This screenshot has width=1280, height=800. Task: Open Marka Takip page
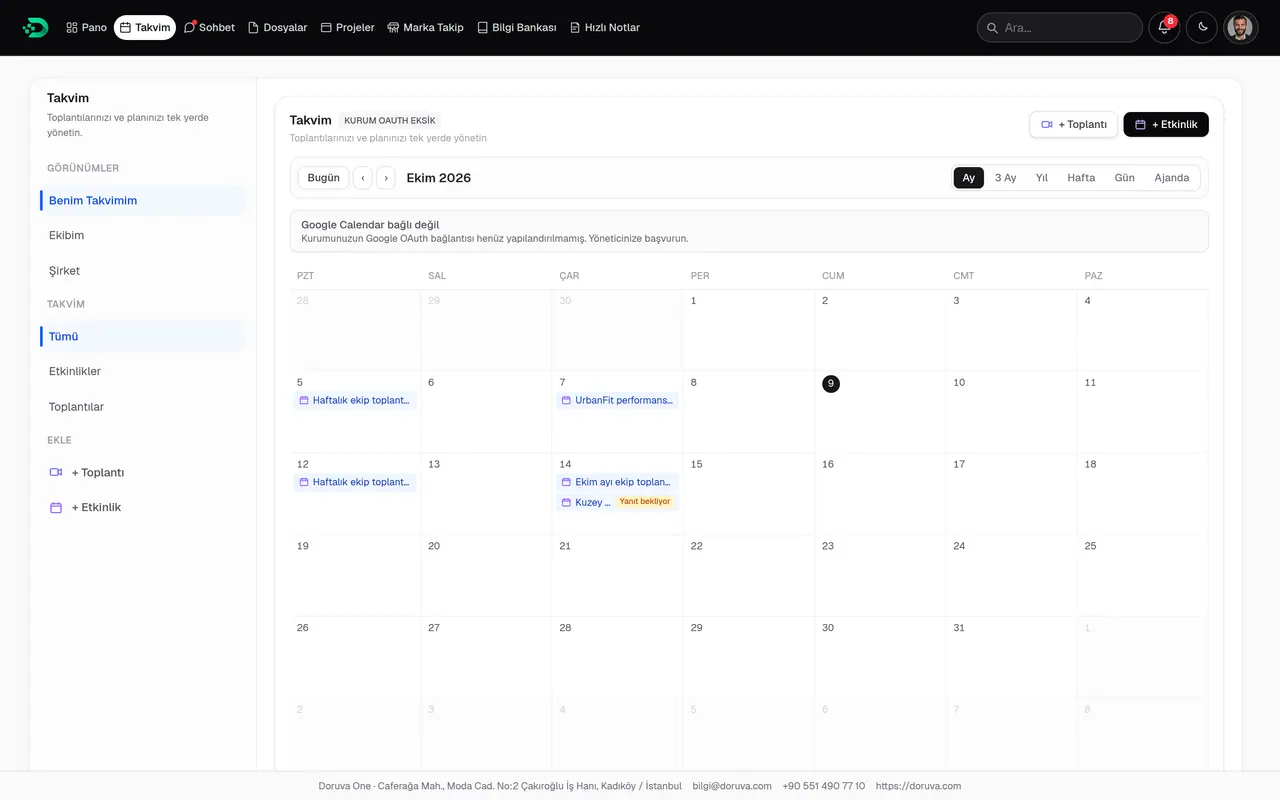point(425,28)
